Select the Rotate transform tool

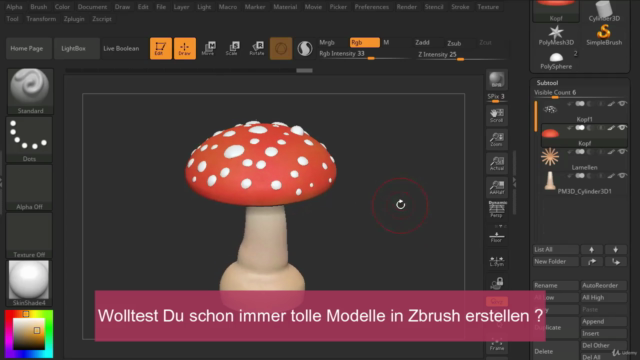pyautogui.click(x=257, y=49)
